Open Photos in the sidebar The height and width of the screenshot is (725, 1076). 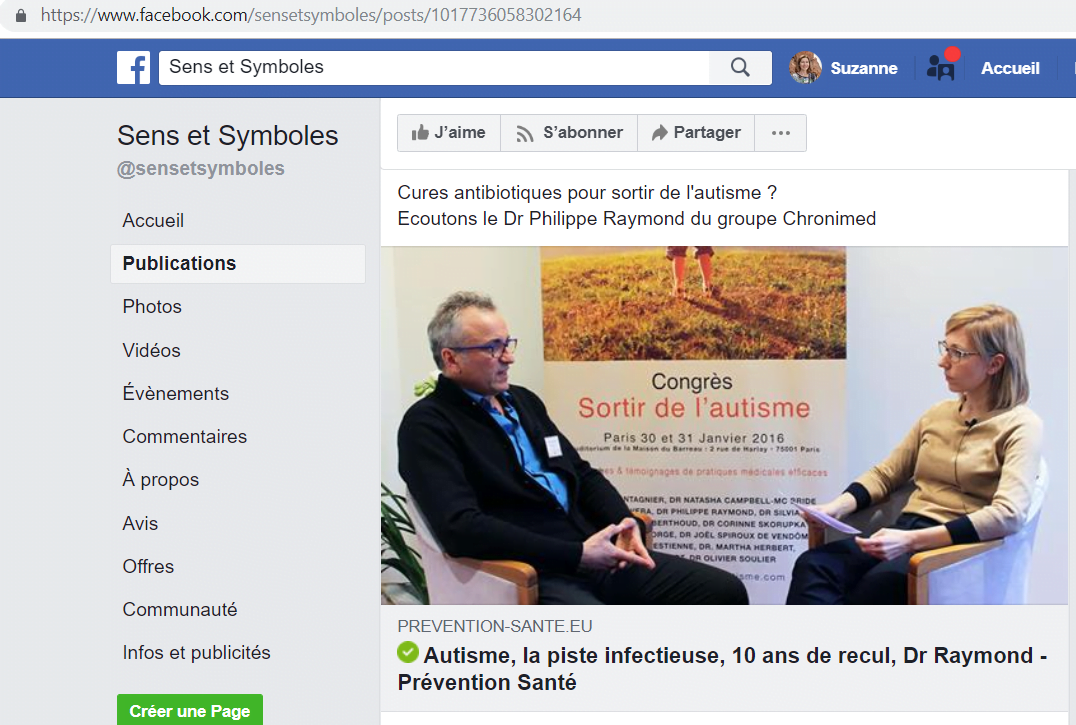click(x=152, y=307)
